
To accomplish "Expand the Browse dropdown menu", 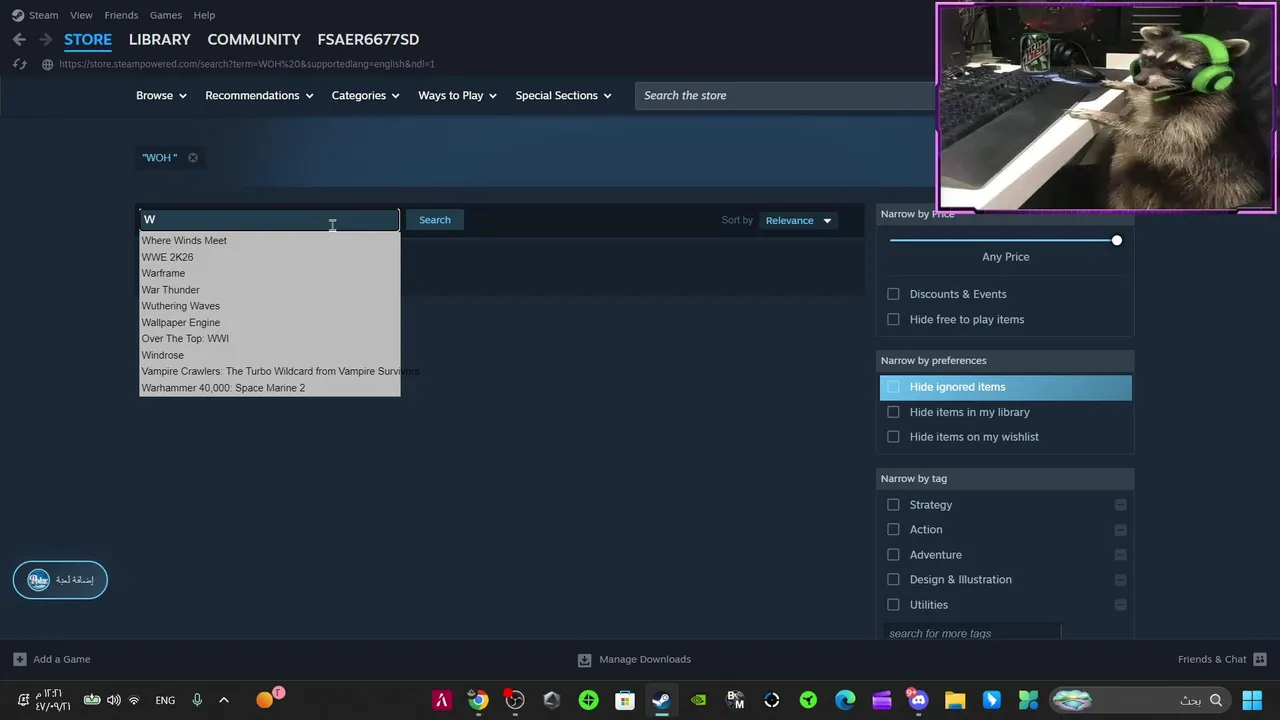I will (x=162, y=96).
